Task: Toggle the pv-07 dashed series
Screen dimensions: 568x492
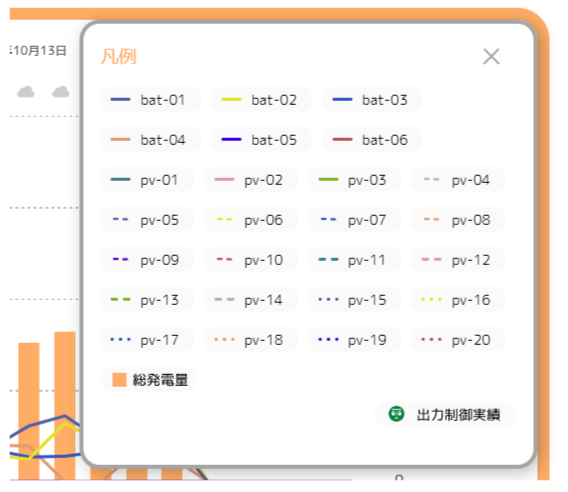Action: pos(355,220)
